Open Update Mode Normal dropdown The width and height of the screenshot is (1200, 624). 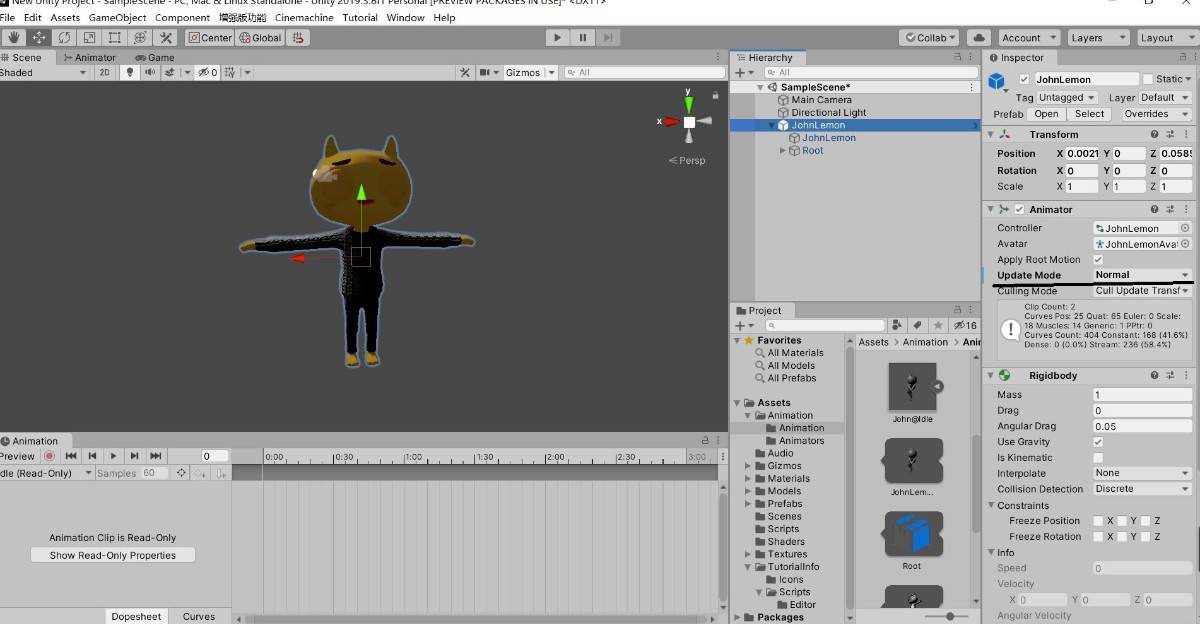click(1143, 275)
